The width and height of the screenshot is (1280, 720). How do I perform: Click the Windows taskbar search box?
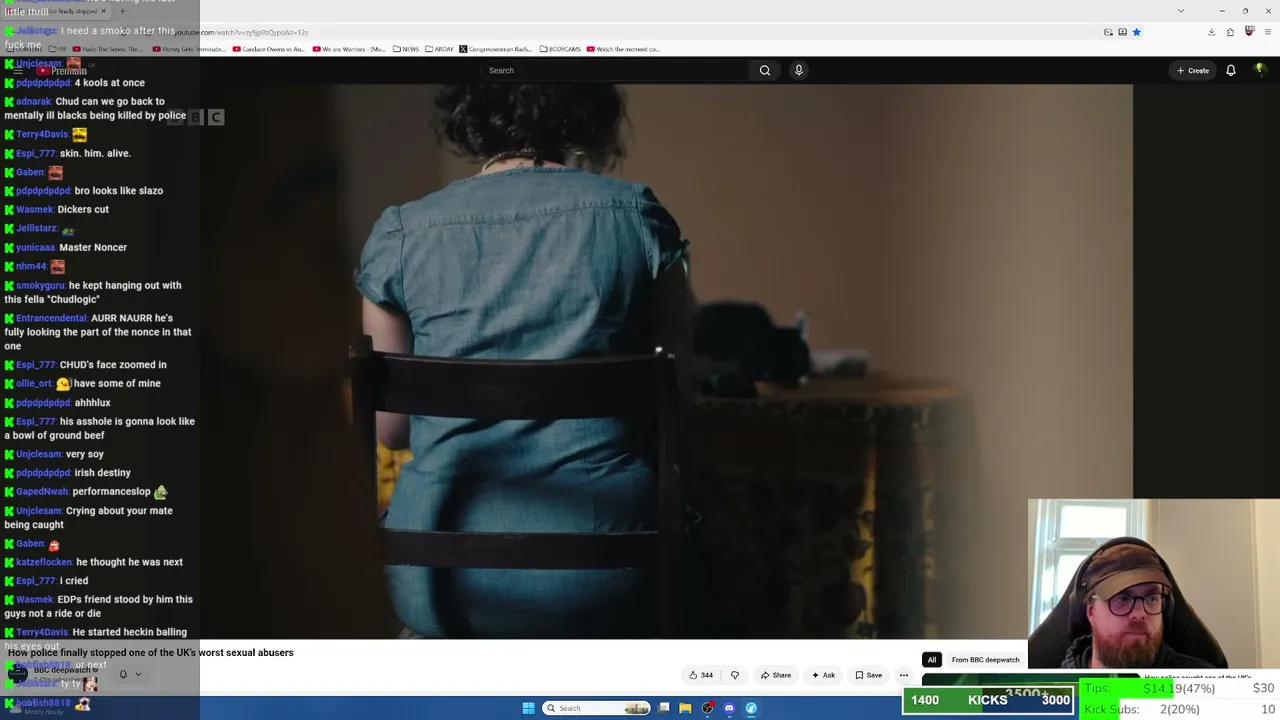tap(597, 708)
